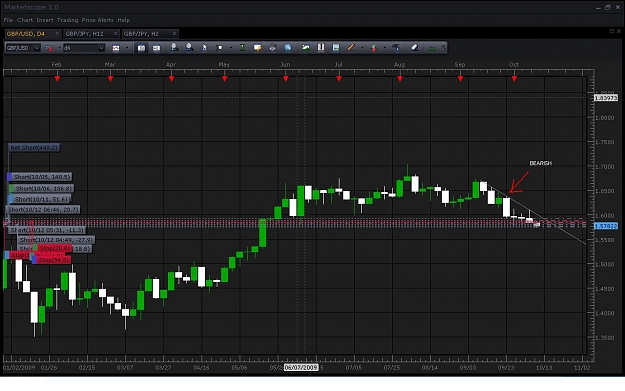Select the Short(10/05, 140.5) position label
Image resolution: width=625 pixels, height=391 pixels.
pos(40,177)
